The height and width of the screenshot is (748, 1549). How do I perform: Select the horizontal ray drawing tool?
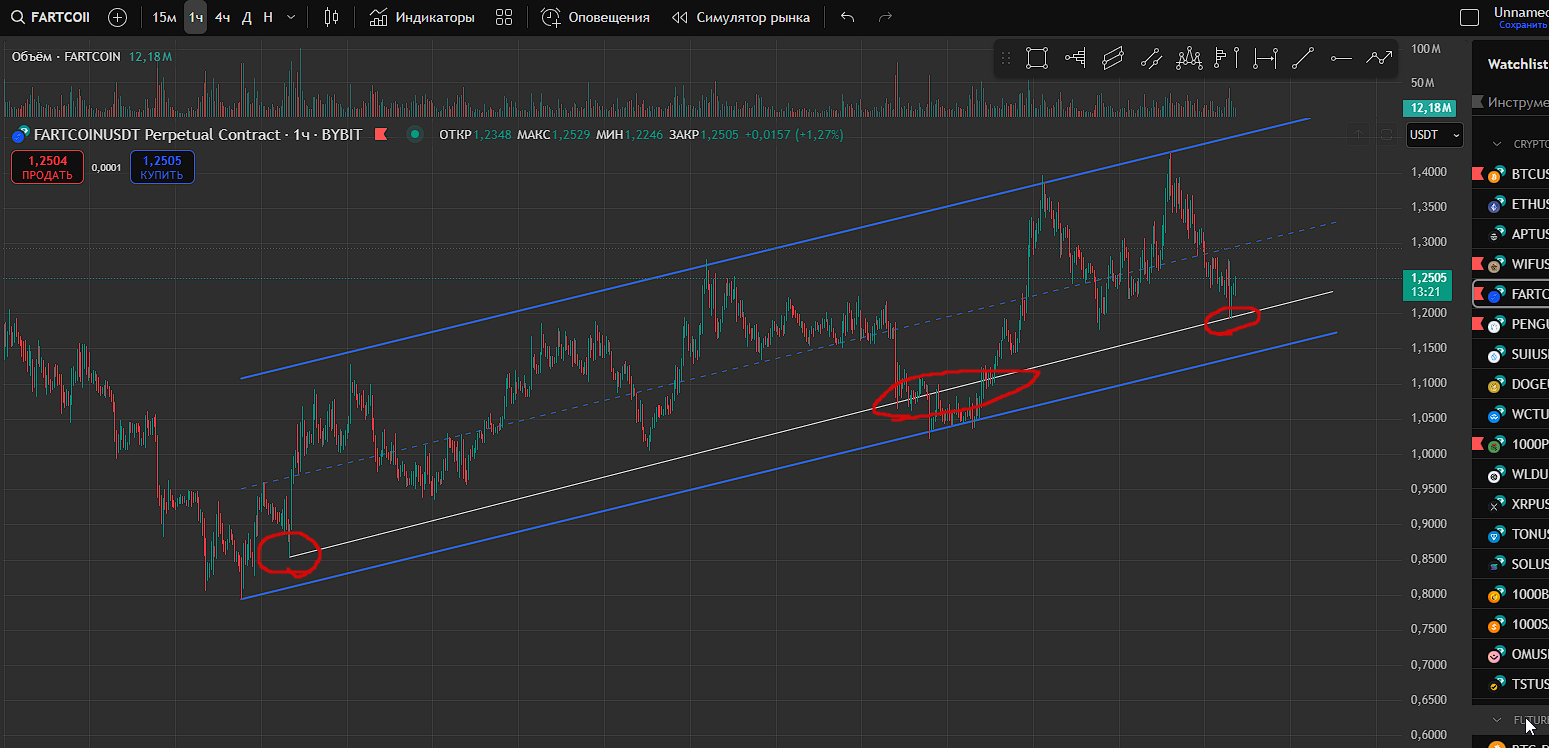(x=1341, y=59)
